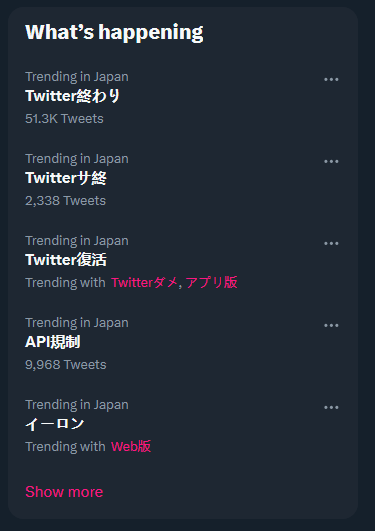Open more options for Twitter終わり trend
This screenshot has height=531, width=375.
[x=331, y=80]
